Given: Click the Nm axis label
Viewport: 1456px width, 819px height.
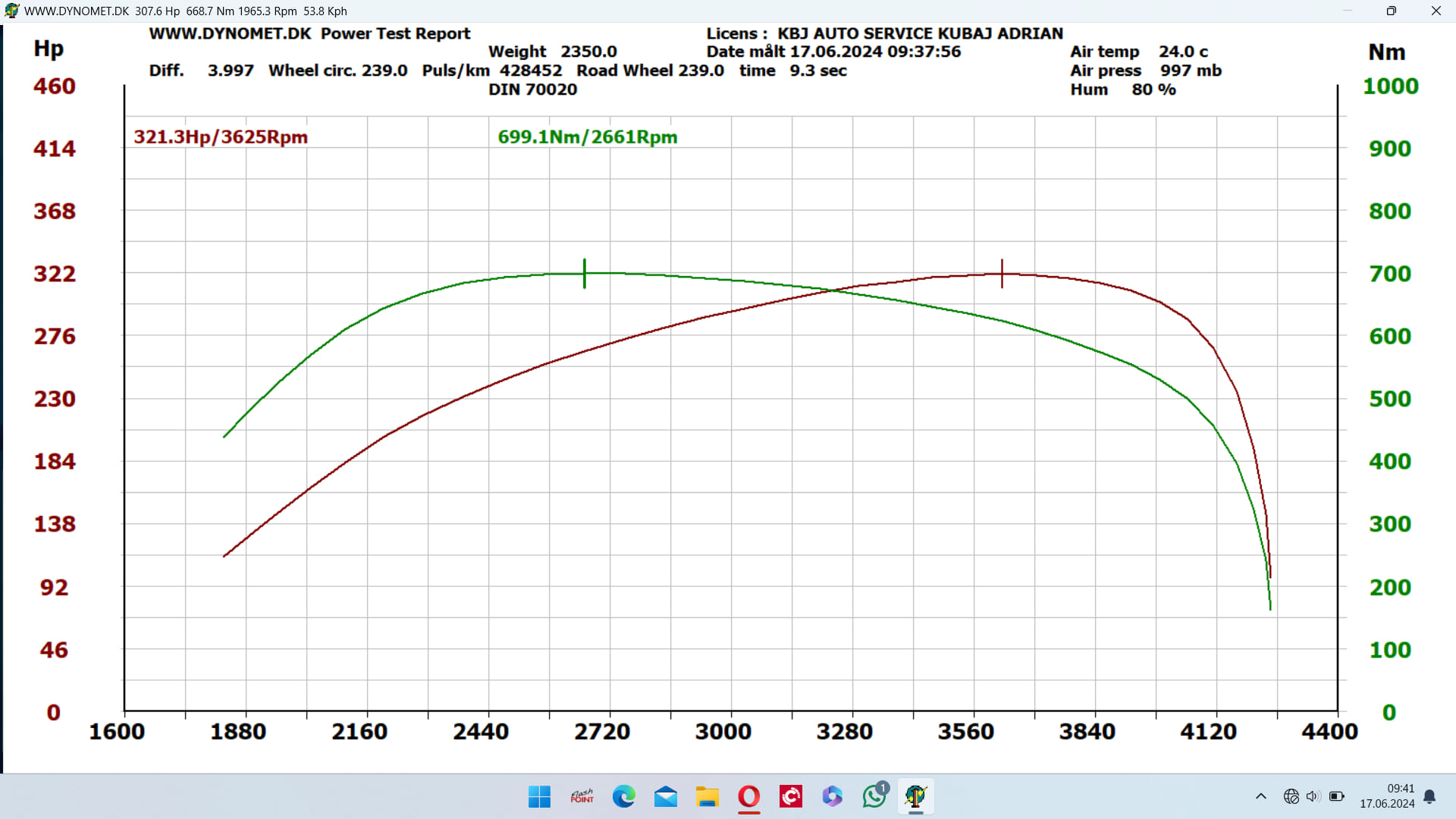Looking at the screenshot, I should click(1387, 52).
